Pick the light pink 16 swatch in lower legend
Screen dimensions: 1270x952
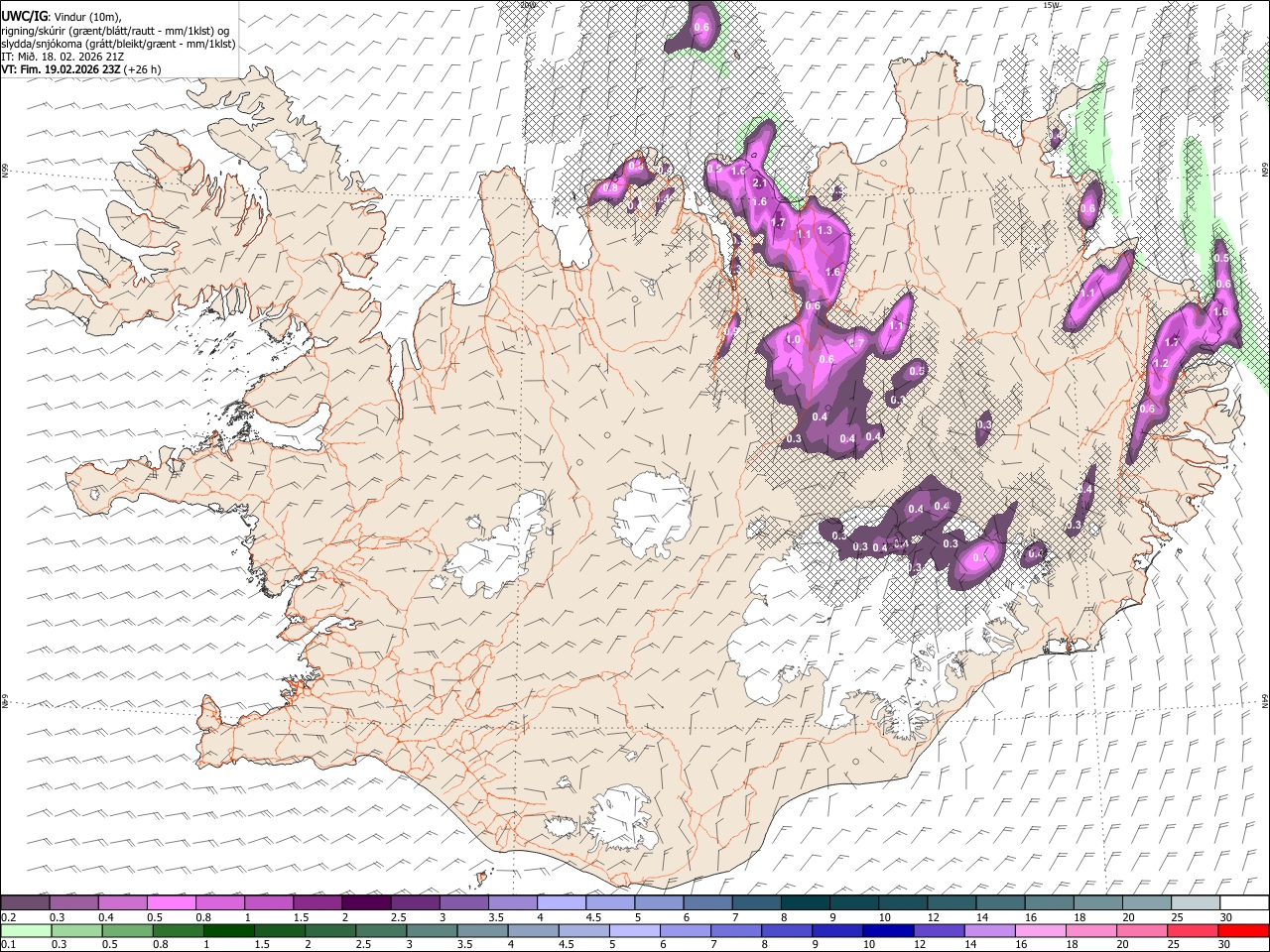click(x=1040, y=930)
